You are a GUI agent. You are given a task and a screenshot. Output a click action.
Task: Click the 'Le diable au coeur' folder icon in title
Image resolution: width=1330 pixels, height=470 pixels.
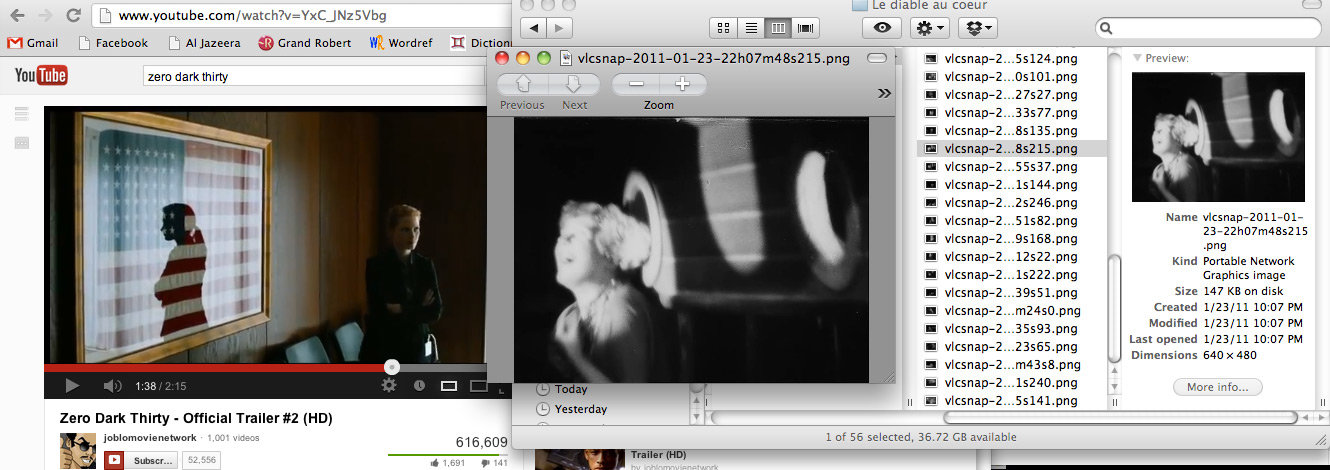[859, 5]
